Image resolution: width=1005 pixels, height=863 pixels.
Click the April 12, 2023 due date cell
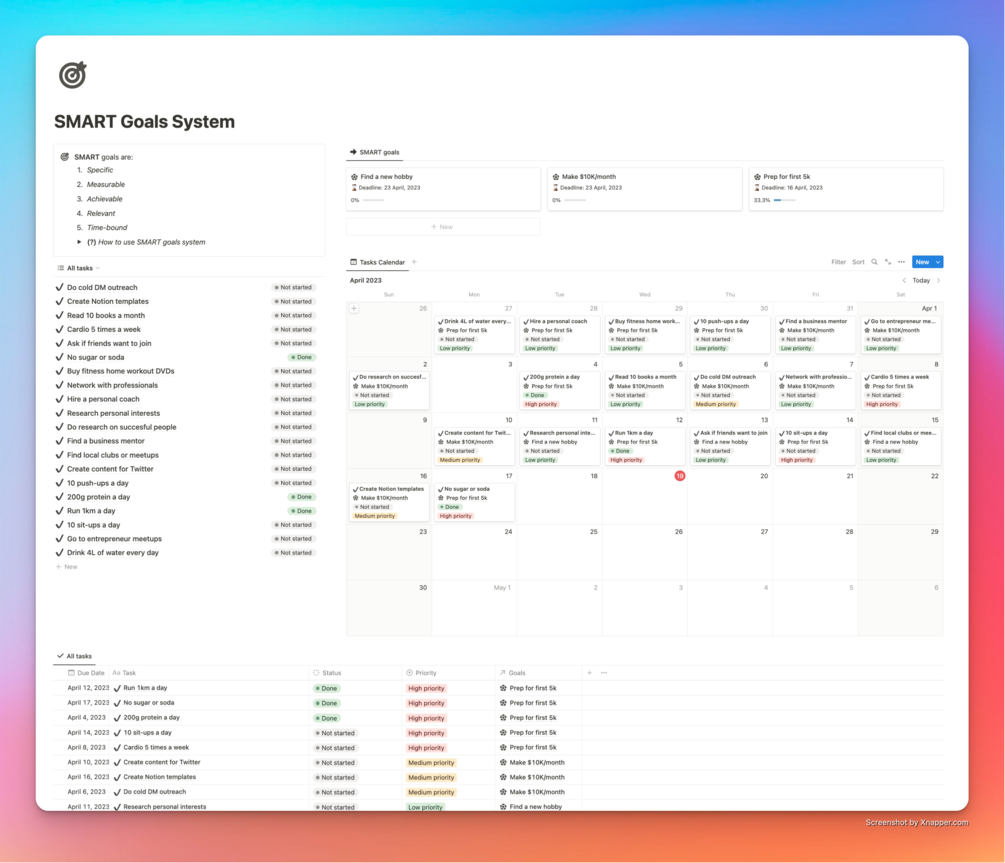pyautogui.click(x=88, y=688)
